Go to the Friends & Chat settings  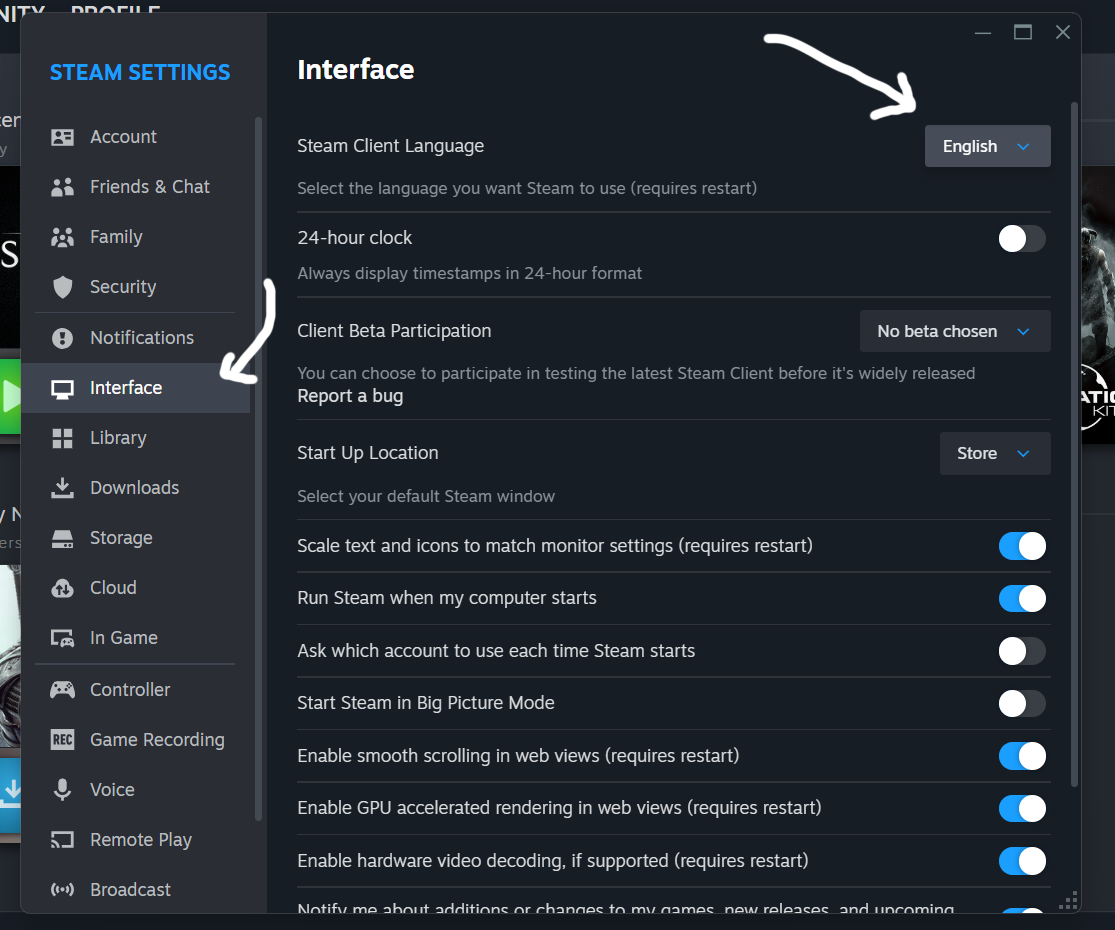pyautogui.click(x=135, y=187)
